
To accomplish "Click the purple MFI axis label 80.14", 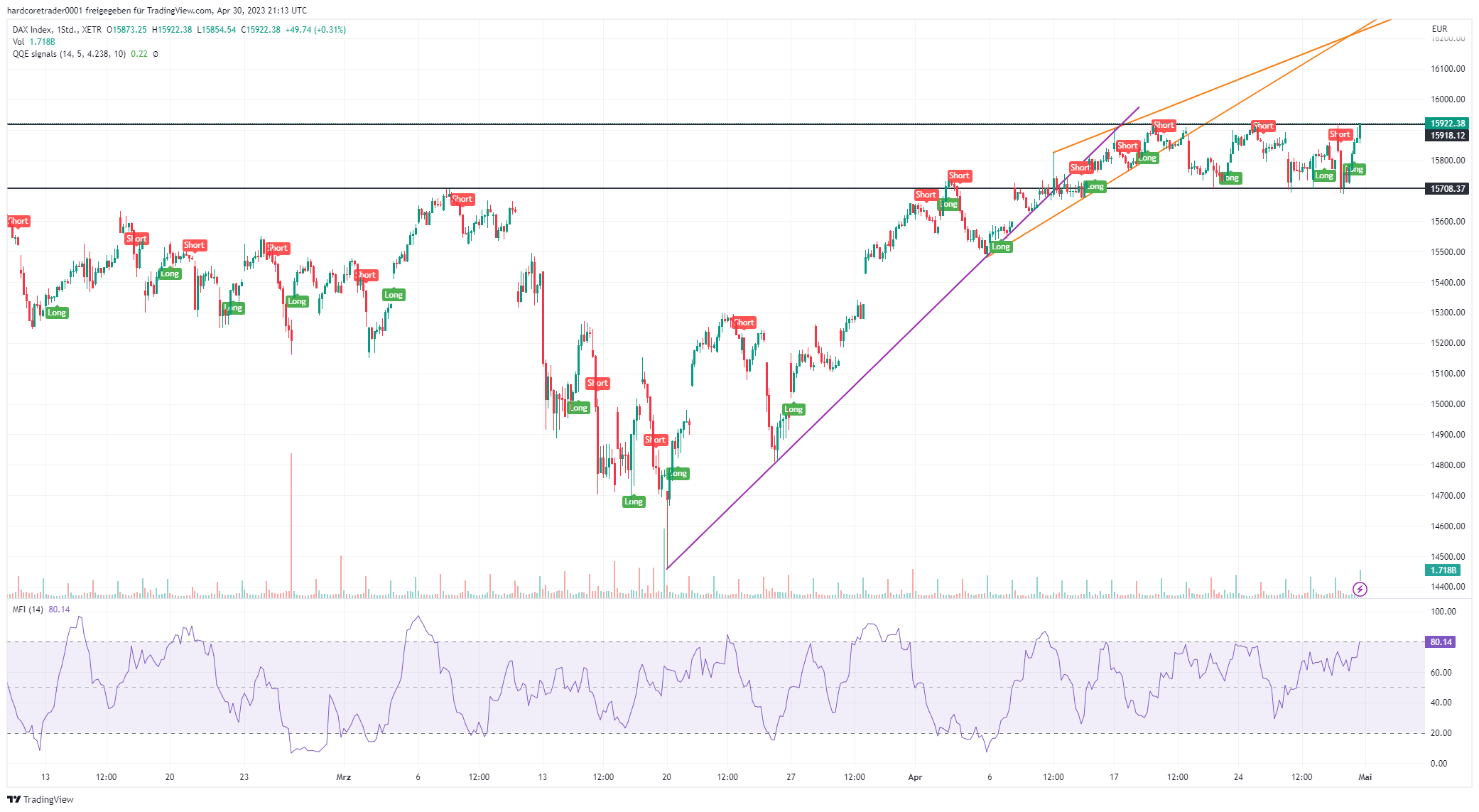I will [1441, 642].
